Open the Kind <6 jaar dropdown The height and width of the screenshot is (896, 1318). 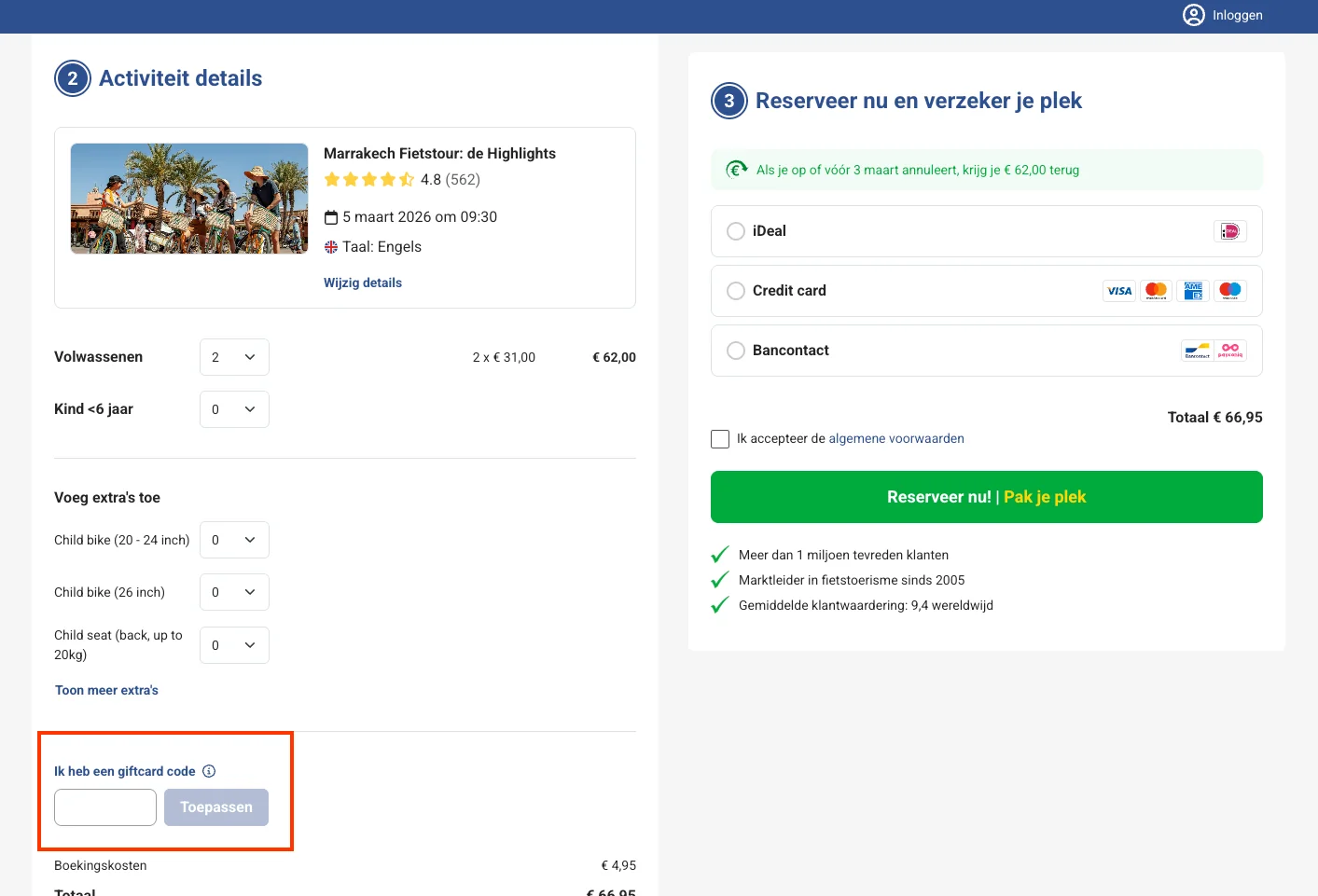pyautogui.click(x=234, y=409)
